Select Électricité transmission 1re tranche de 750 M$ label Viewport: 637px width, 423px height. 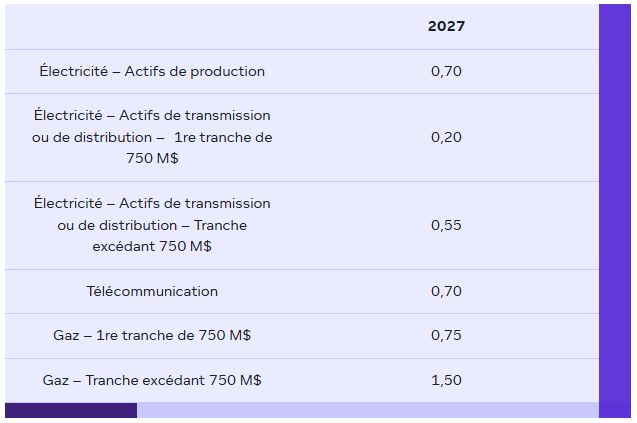(152, 137)
